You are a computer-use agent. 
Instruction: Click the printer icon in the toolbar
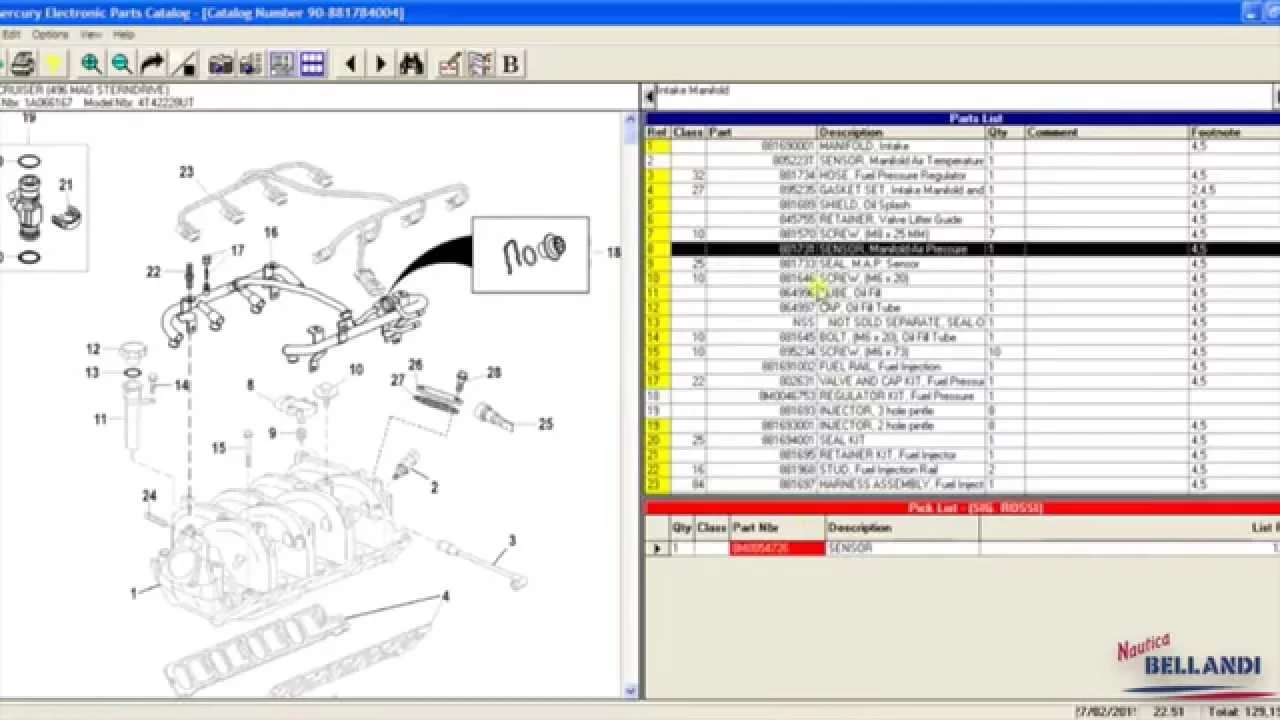24,64
